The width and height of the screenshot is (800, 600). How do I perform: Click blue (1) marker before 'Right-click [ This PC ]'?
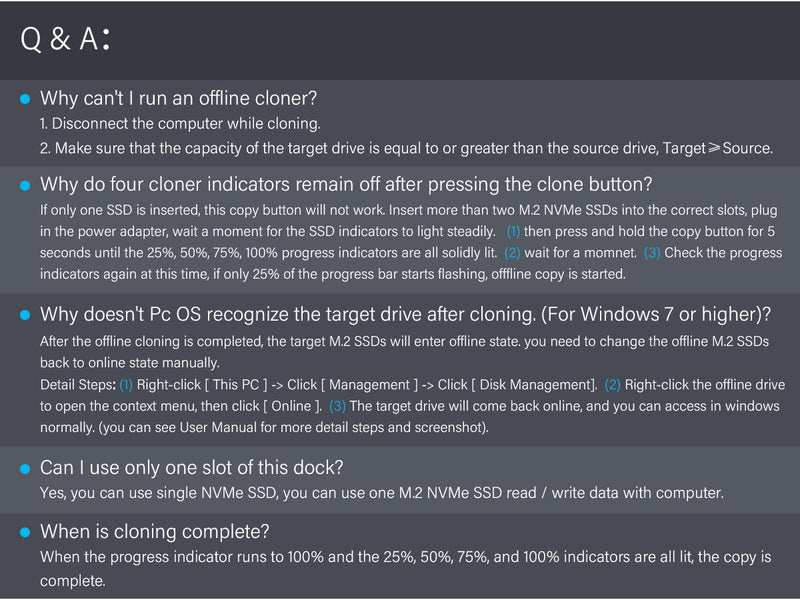(126, 385)
